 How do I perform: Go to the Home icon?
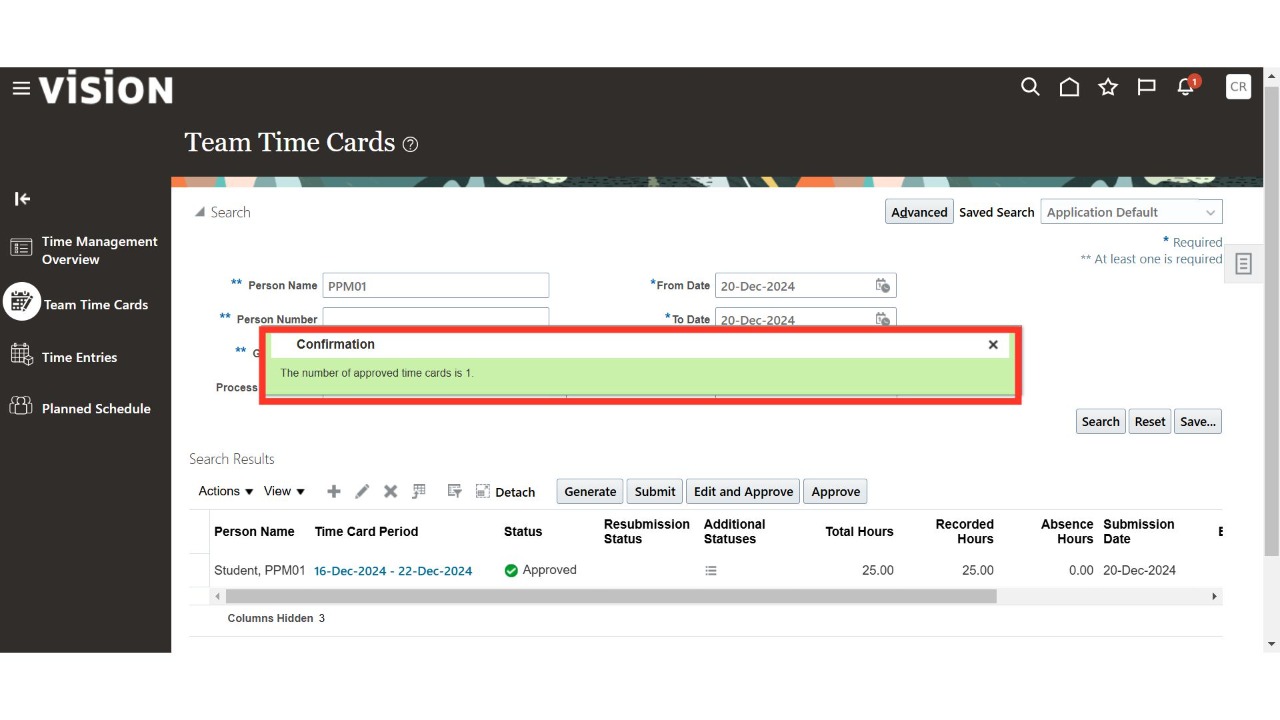click(1069, 87)
